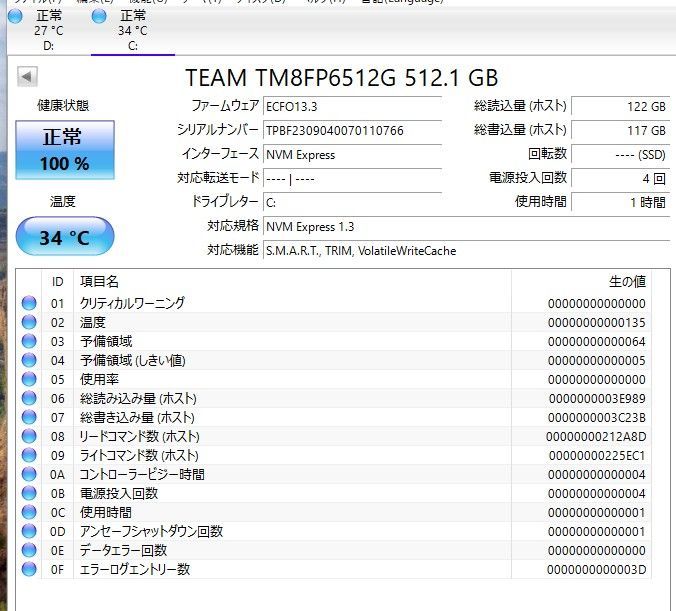This screenshot has width=676, height=611.
Task: Click raw value 00000000000135
Action: click(597, 323)
